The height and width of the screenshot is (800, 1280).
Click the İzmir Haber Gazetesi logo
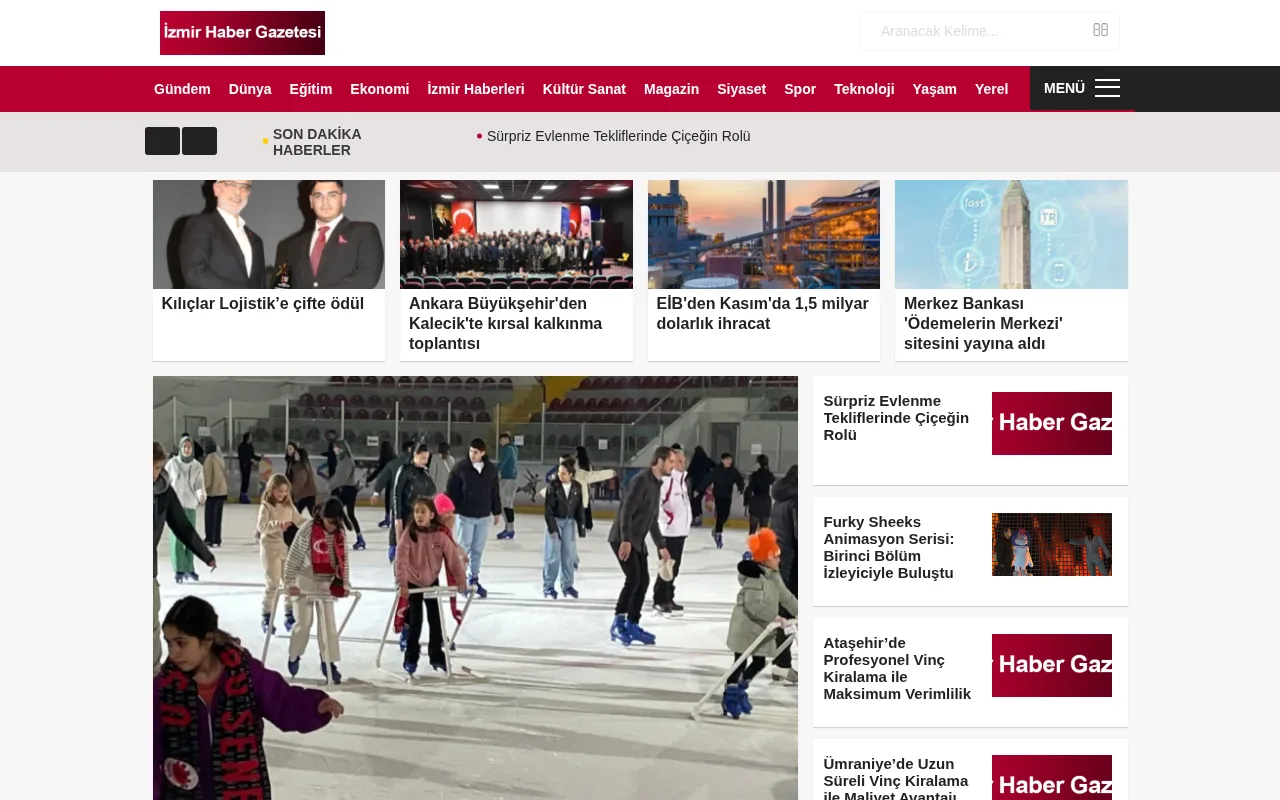(x=242, y=33)
